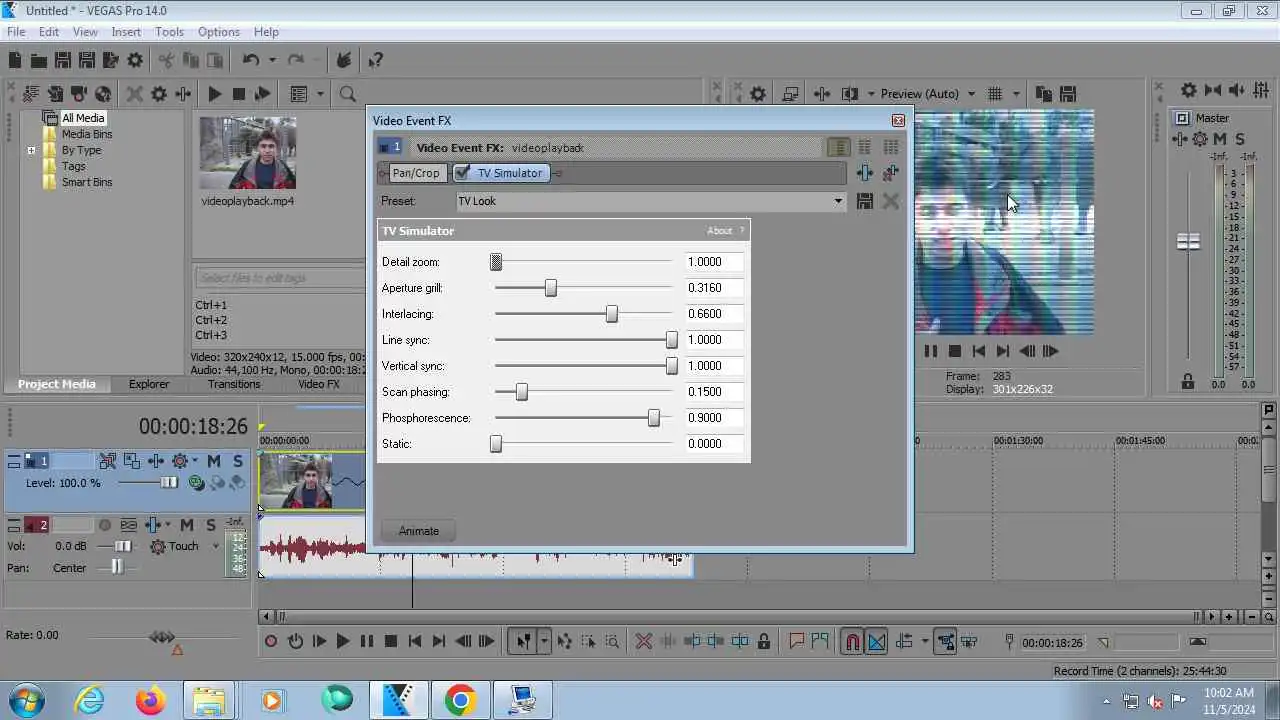The height and width of the screenshot is (720, 1280).
Task: Switch to the Transitions tab
Action: click(234, 384)
